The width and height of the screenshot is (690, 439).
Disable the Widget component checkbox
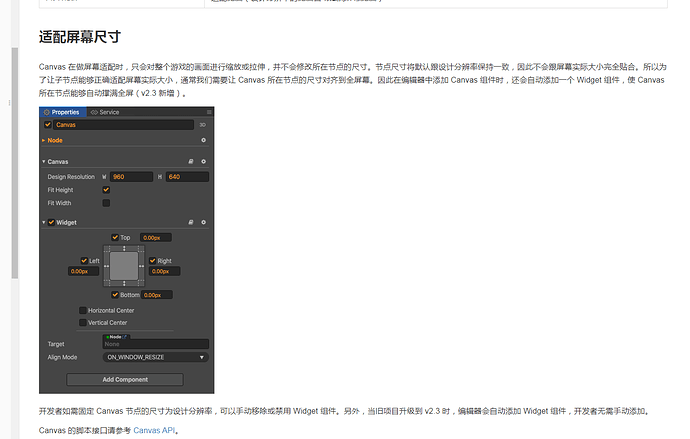(x=51, y=222)
